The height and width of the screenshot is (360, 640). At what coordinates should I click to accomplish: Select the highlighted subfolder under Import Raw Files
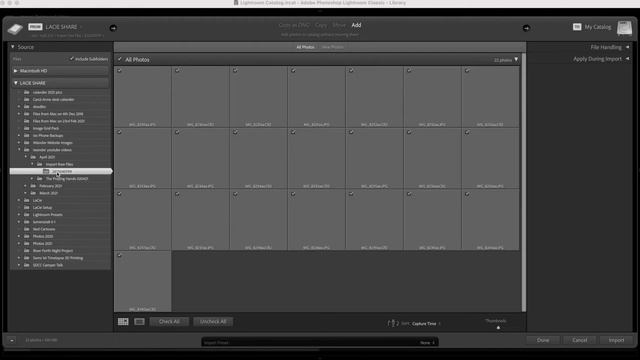coord(60,171)
